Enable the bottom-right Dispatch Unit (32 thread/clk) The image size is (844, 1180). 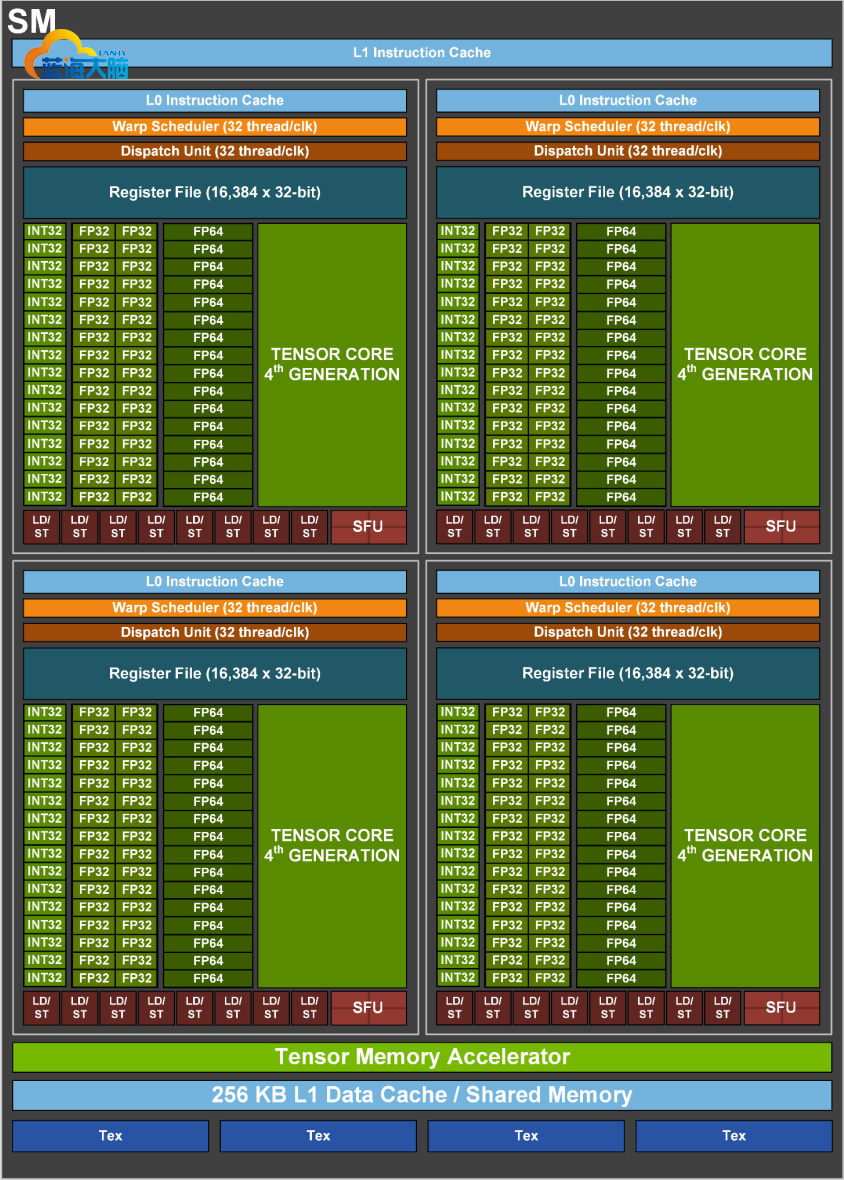[627, 632]
